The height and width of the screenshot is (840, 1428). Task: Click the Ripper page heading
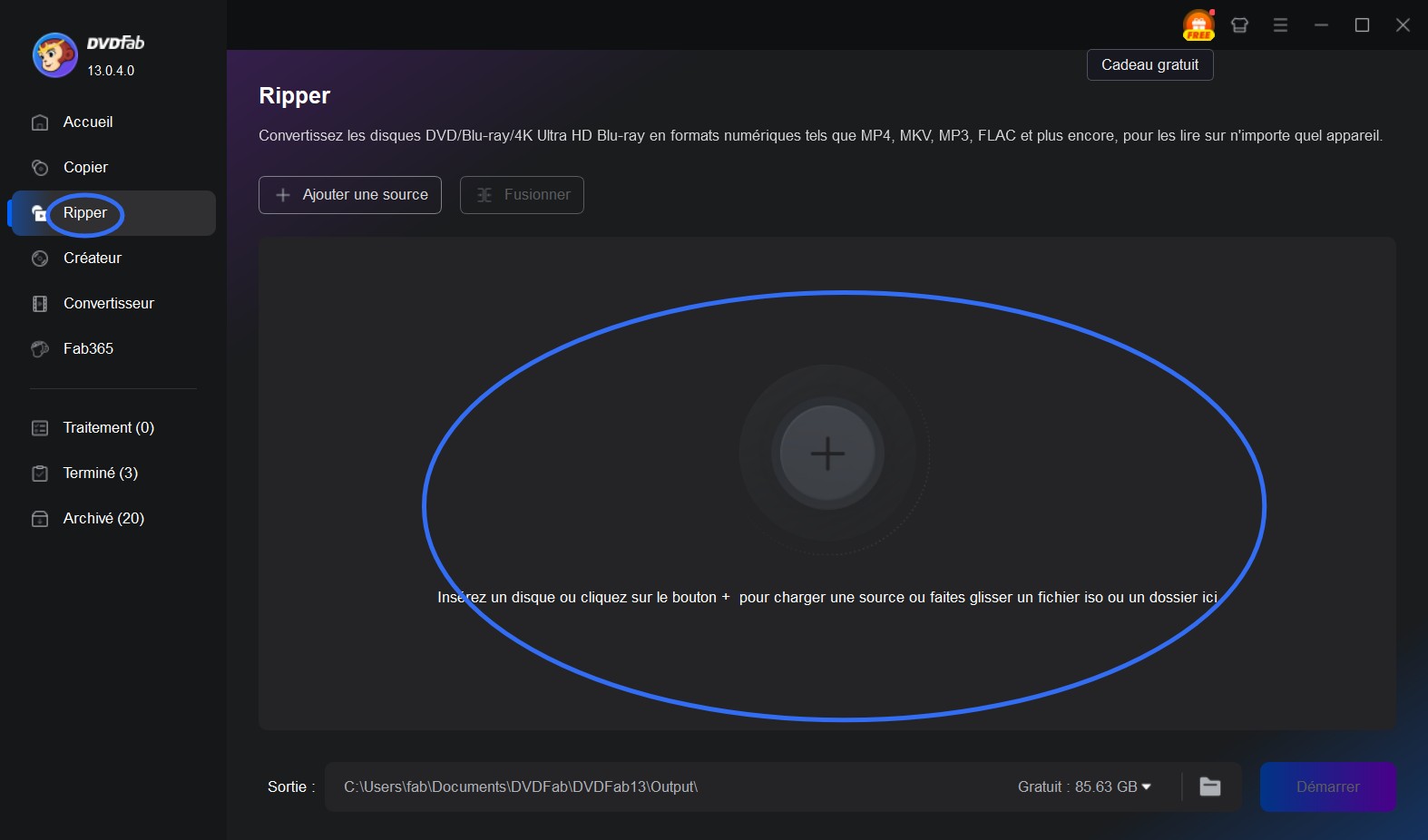[295, 96]
